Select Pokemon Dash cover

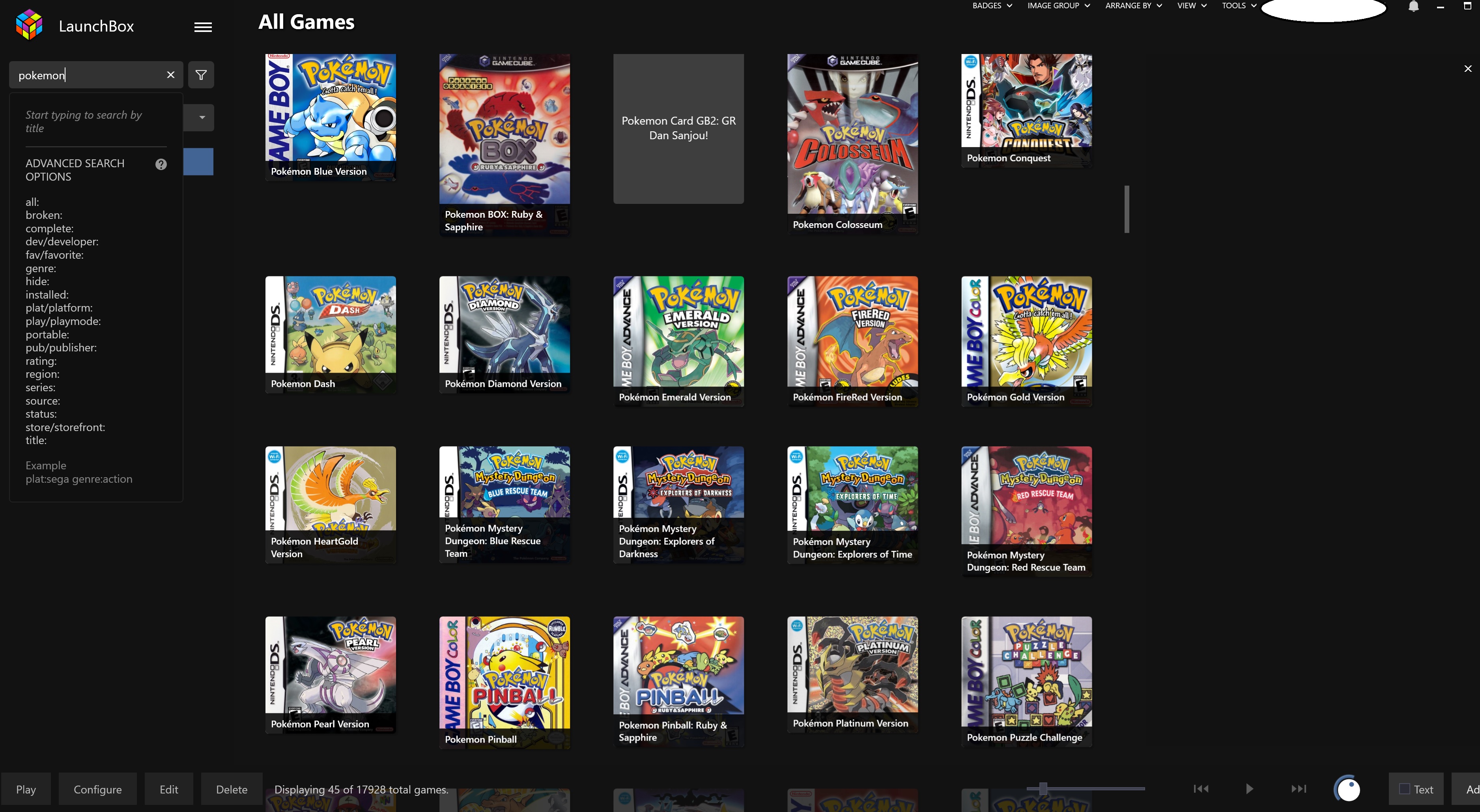point(331,334)
